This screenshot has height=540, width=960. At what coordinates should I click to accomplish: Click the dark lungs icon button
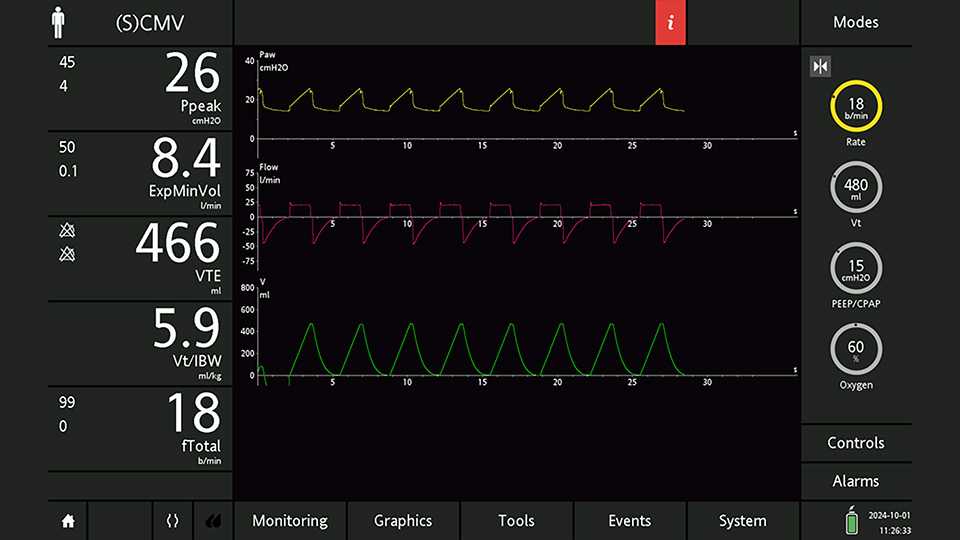(x=213, y=521)
